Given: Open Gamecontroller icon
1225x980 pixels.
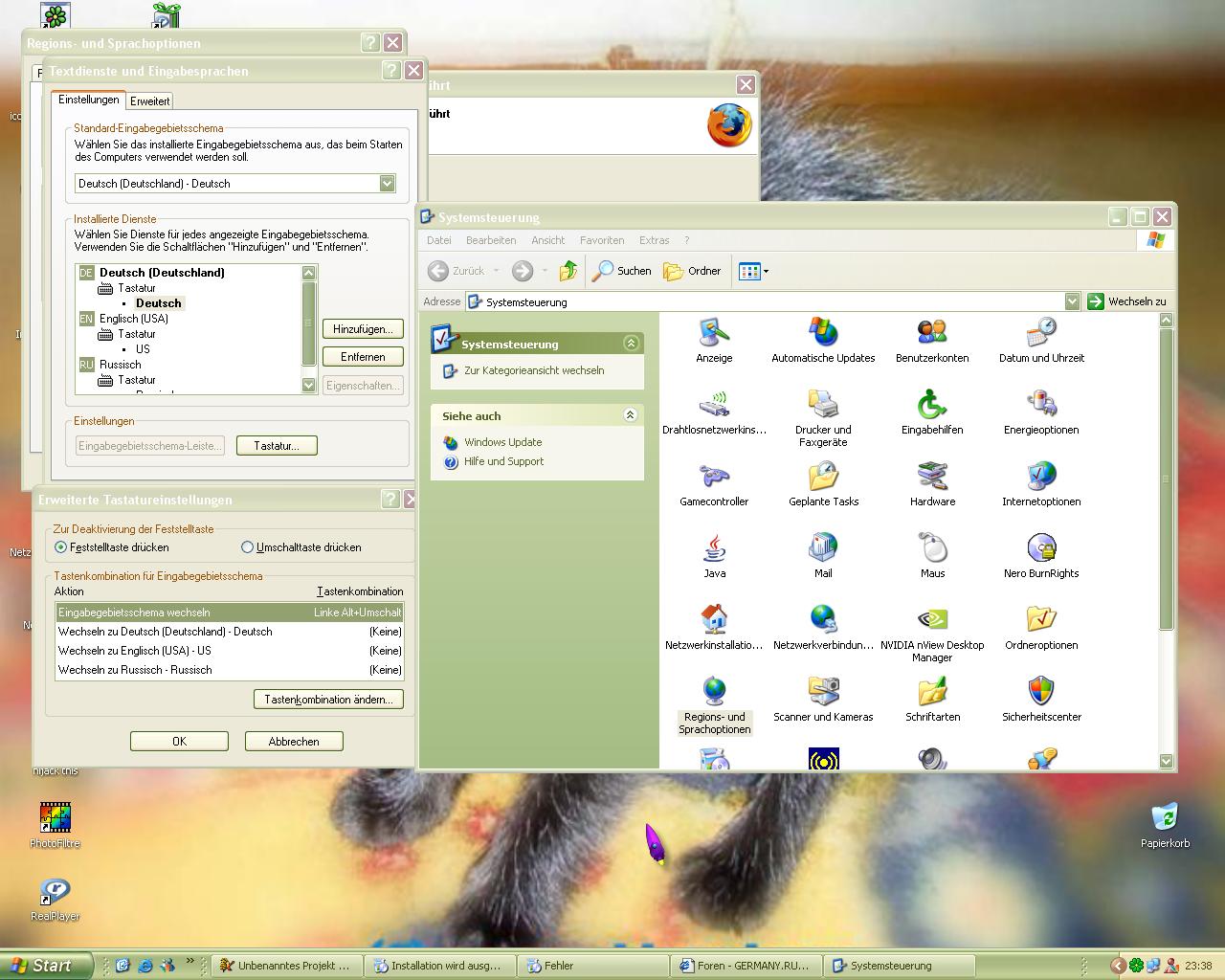Looking at the screenshot, I should (714, 477).
